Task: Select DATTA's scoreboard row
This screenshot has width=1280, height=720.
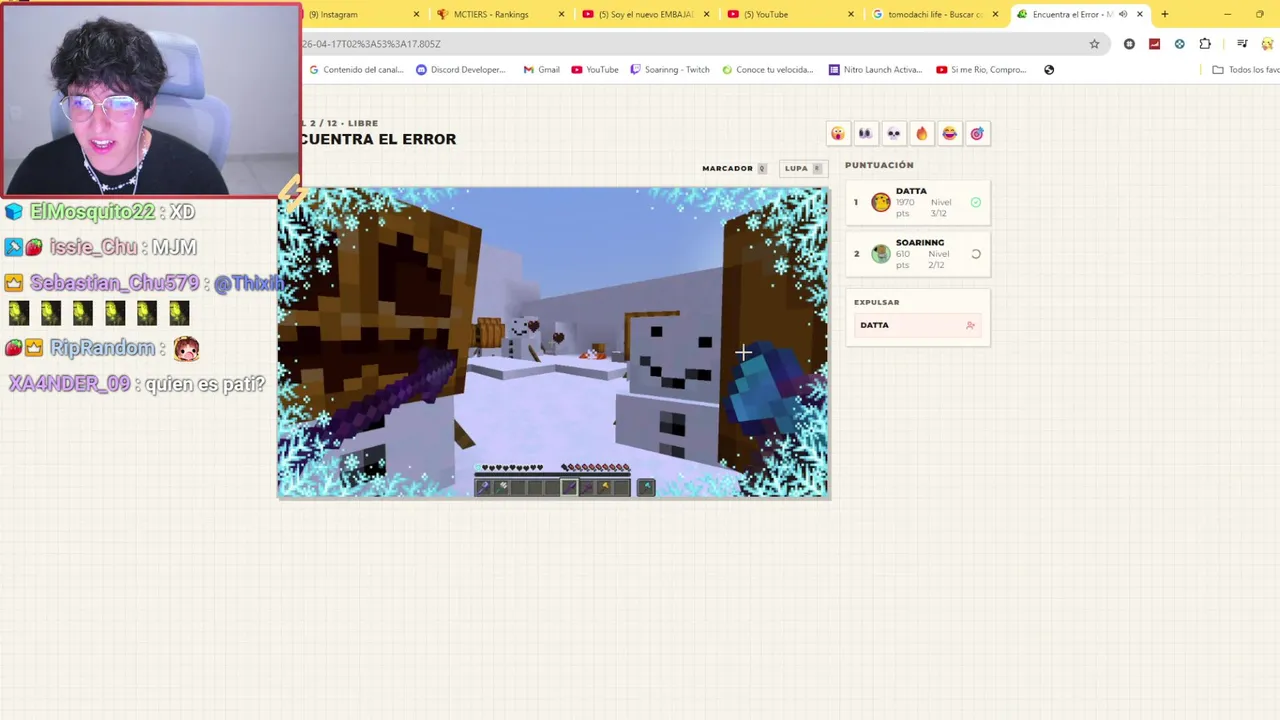Action: pyautogui.click(x=917, y=202)
